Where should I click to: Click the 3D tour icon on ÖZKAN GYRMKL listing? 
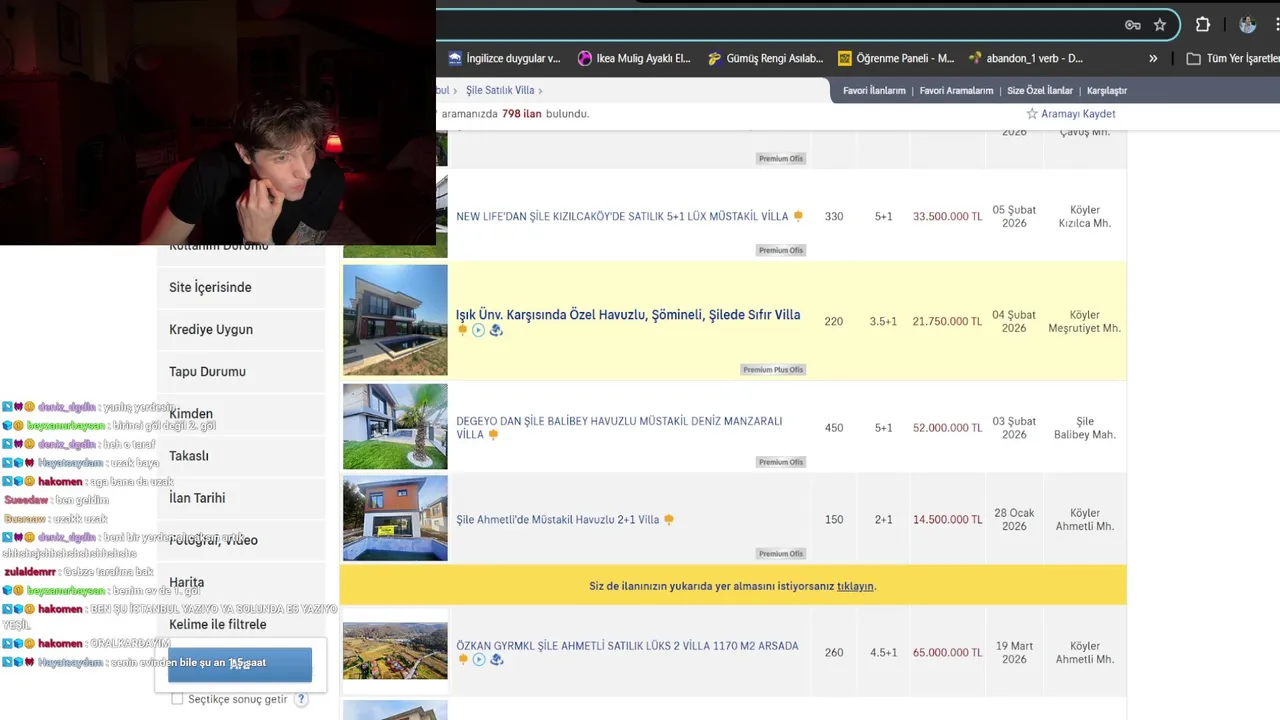pyautogui.click(x=496, y=659)
